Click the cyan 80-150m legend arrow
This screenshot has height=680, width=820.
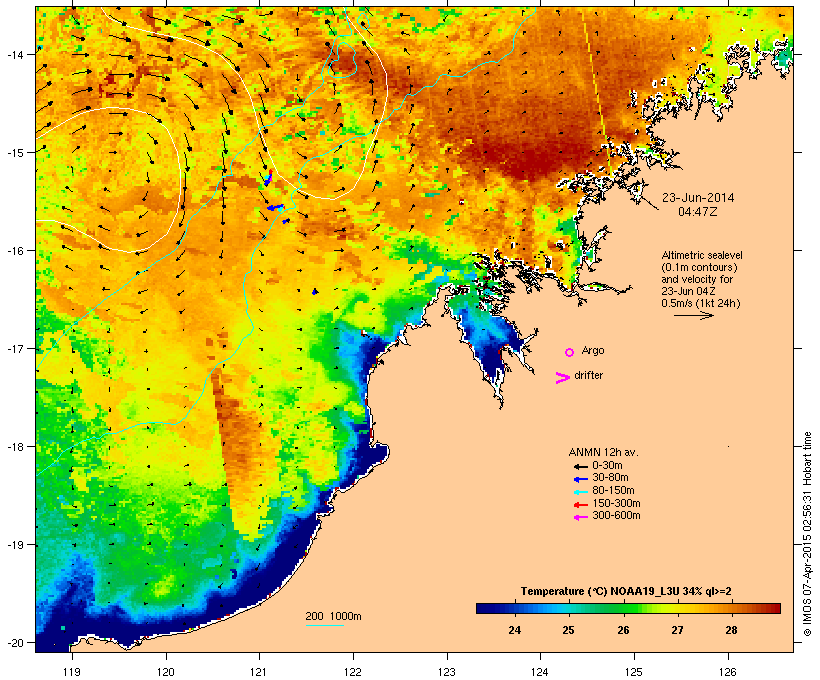click(580, 492)
